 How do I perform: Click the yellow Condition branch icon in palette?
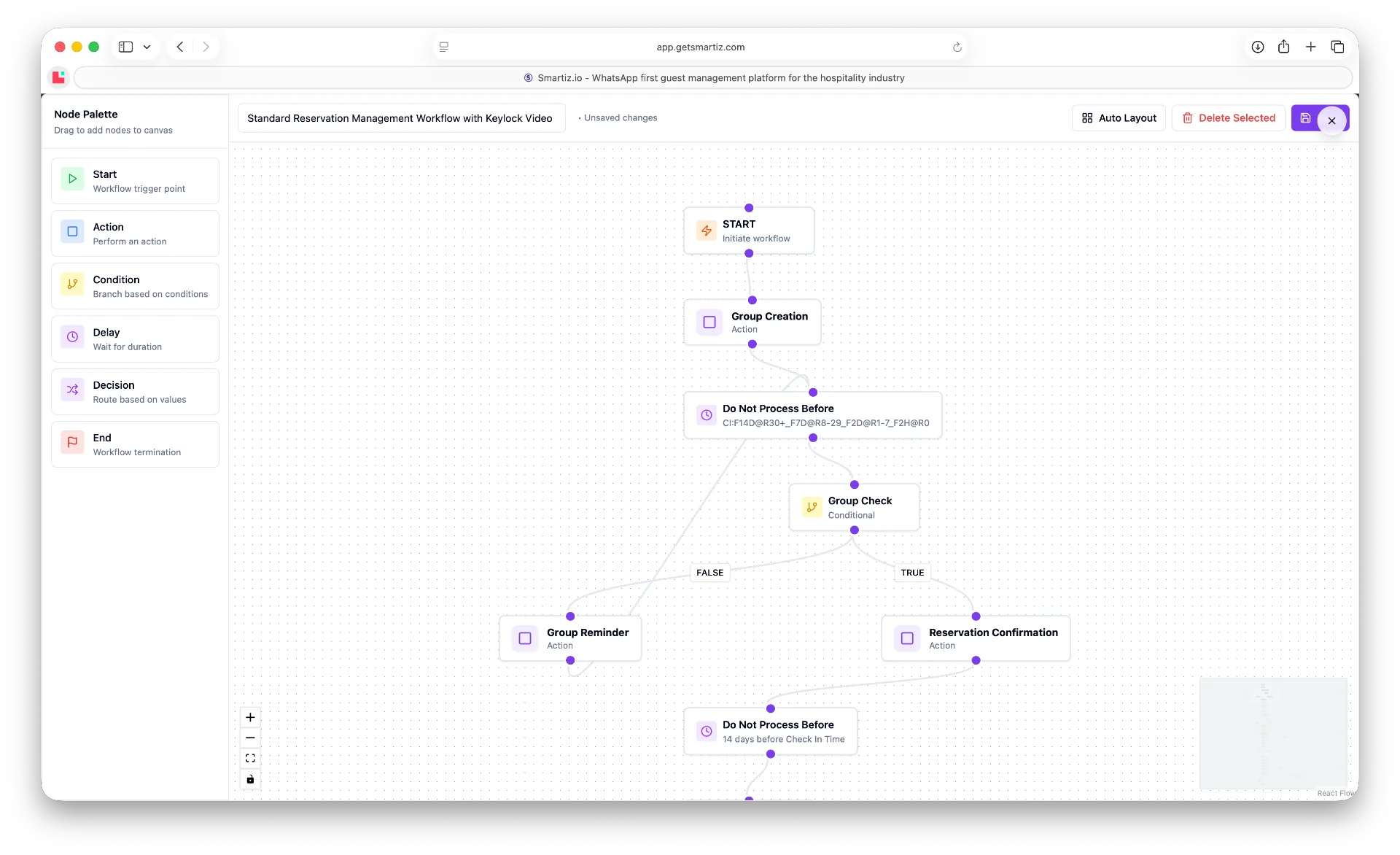pyautogui.click(x=72, y=284)
